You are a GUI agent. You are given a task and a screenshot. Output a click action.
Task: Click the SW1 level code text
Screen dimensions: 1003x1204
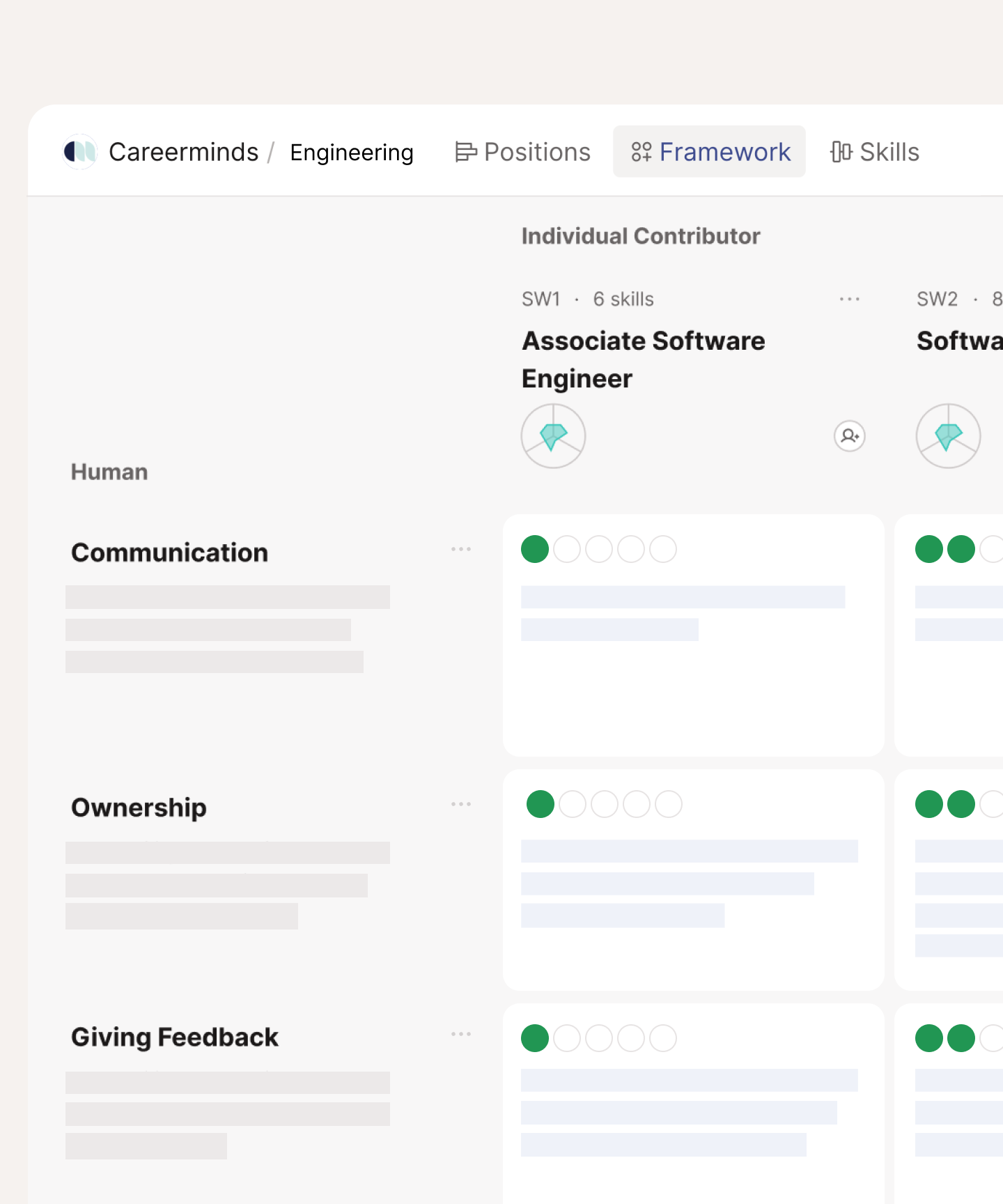coord(541,299)
